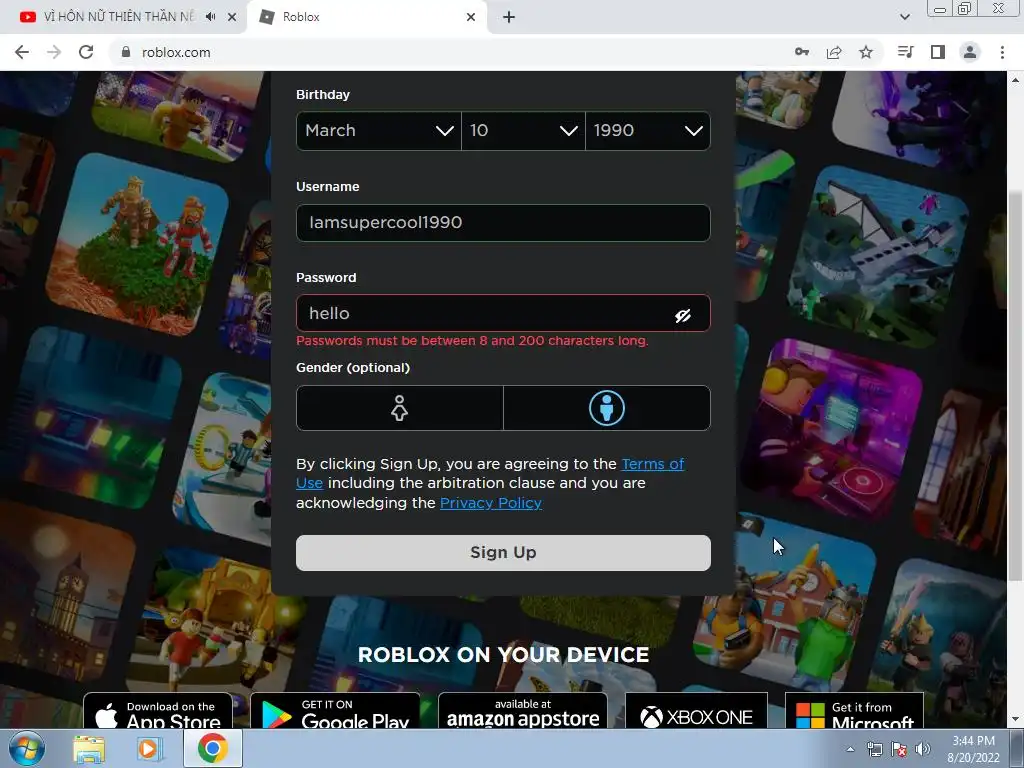Viewport: 1024px width, 768px height.
Task: Launch the media player taskbar icon
Action: 150,748
